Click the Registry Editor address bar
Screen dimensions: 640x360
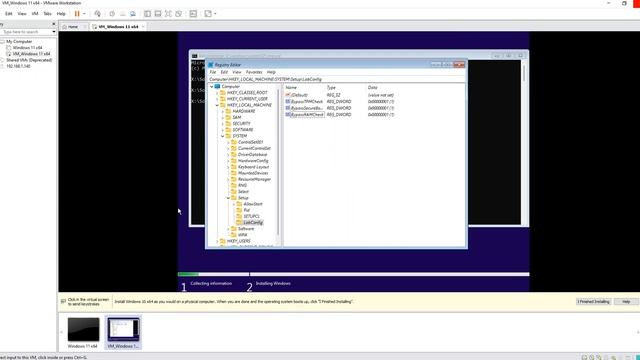(x=336, y=79)
